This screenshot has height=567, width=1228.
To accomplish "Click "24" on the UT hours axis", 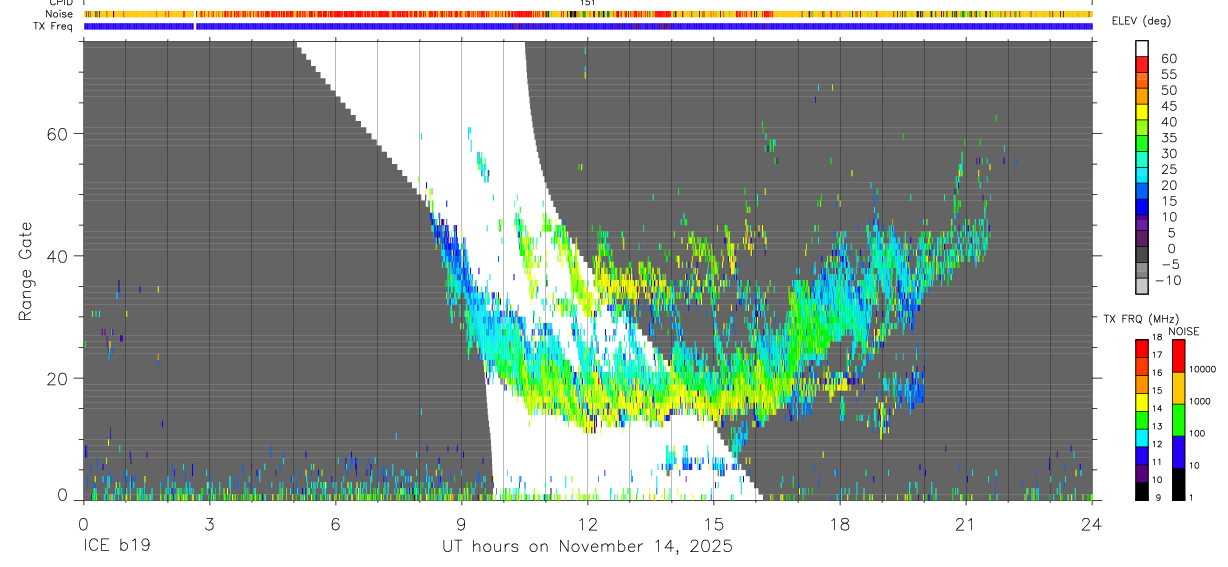I will 1091,523.
